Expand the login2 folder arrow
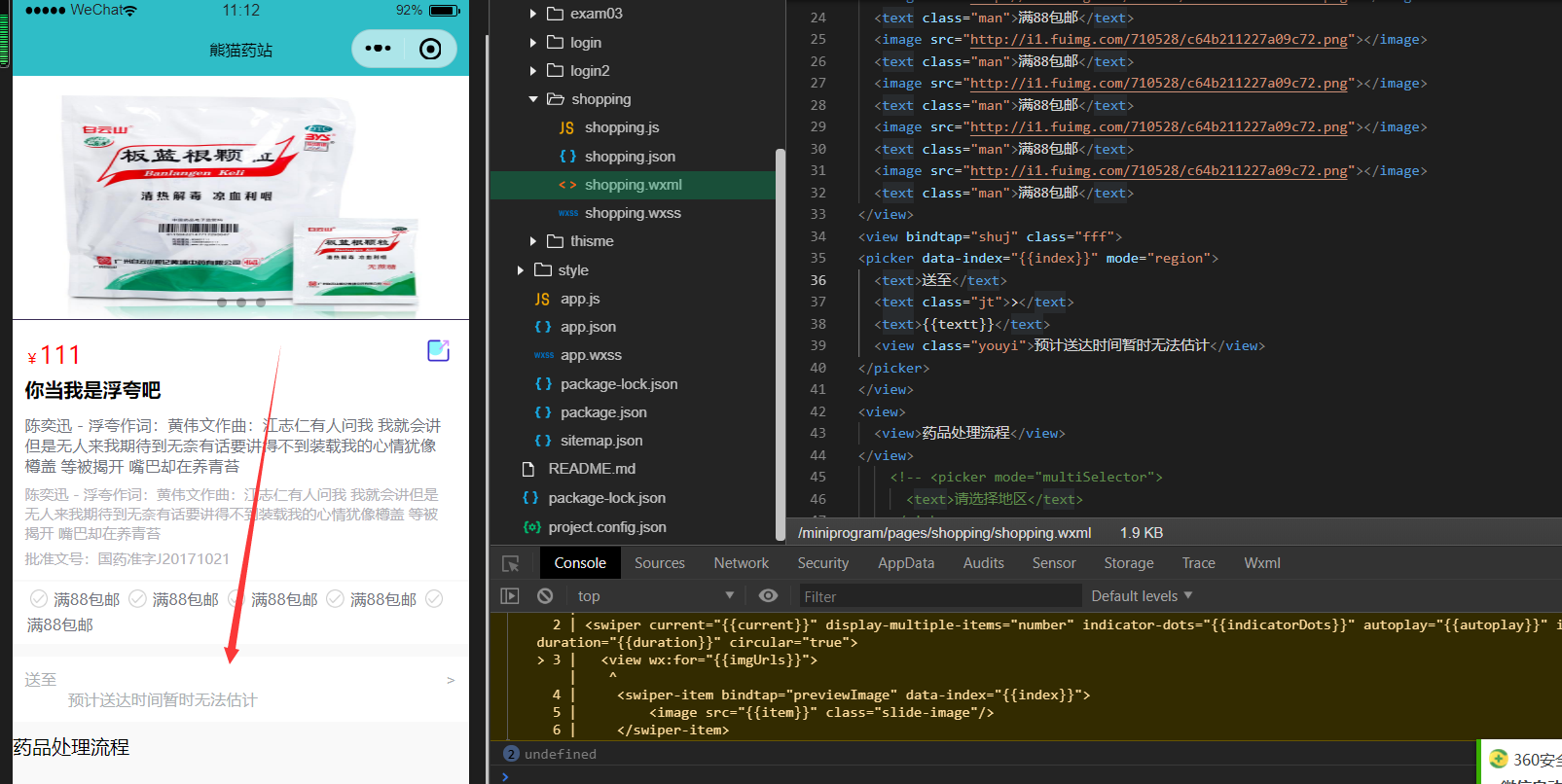 [x=532, y=71]
